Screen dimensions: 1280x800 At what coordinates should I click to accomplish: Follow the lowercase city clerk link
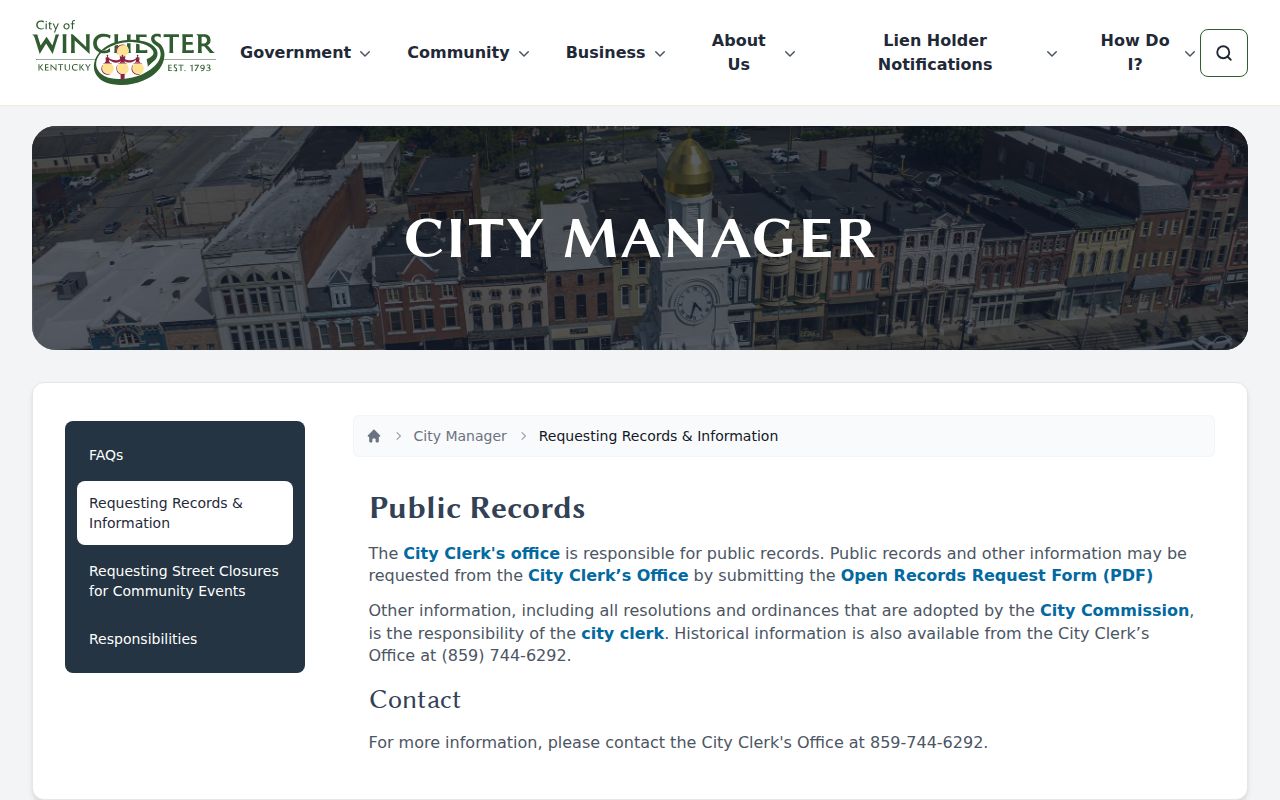pyautogui.click(x=622, y=633)
